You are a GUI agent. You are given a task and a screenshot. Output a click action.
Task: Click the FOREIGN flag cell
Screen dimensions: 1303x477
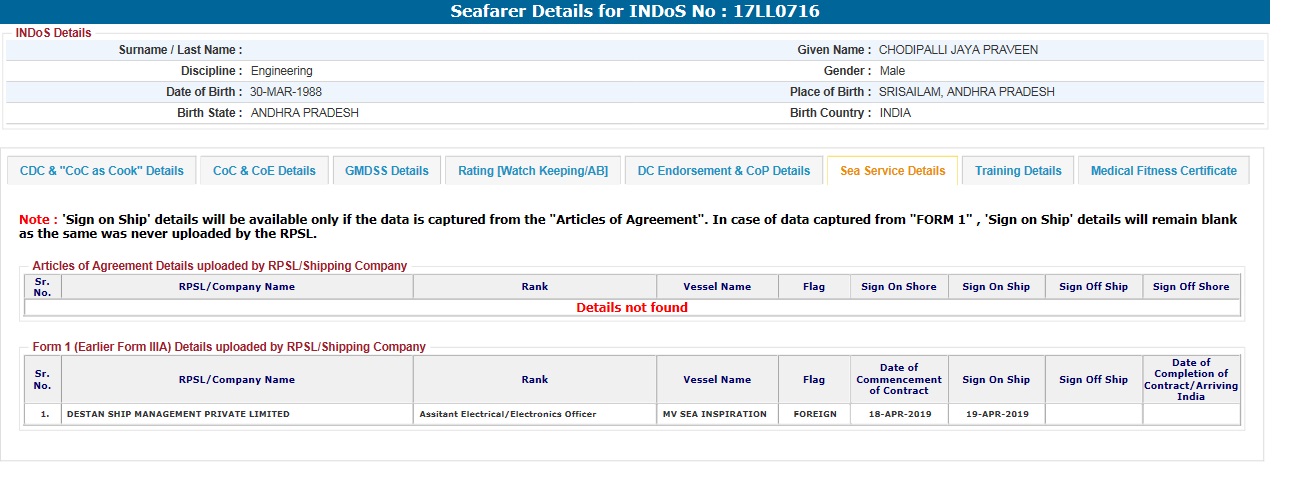click(814, 414)
